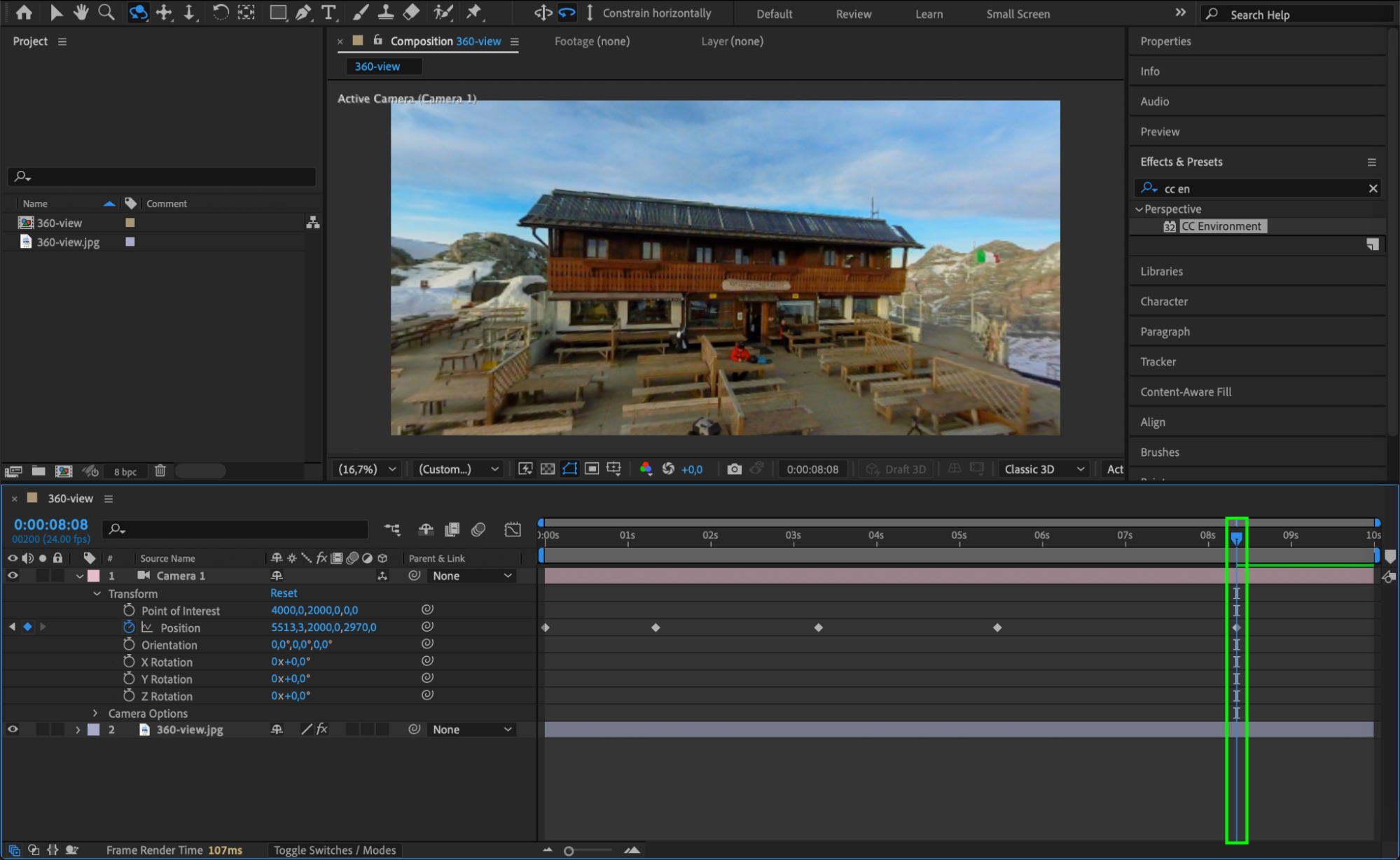1400x860 pixels.
Task: Click the Camera 1 pink label swatch
Action: (x=93, y=576)
